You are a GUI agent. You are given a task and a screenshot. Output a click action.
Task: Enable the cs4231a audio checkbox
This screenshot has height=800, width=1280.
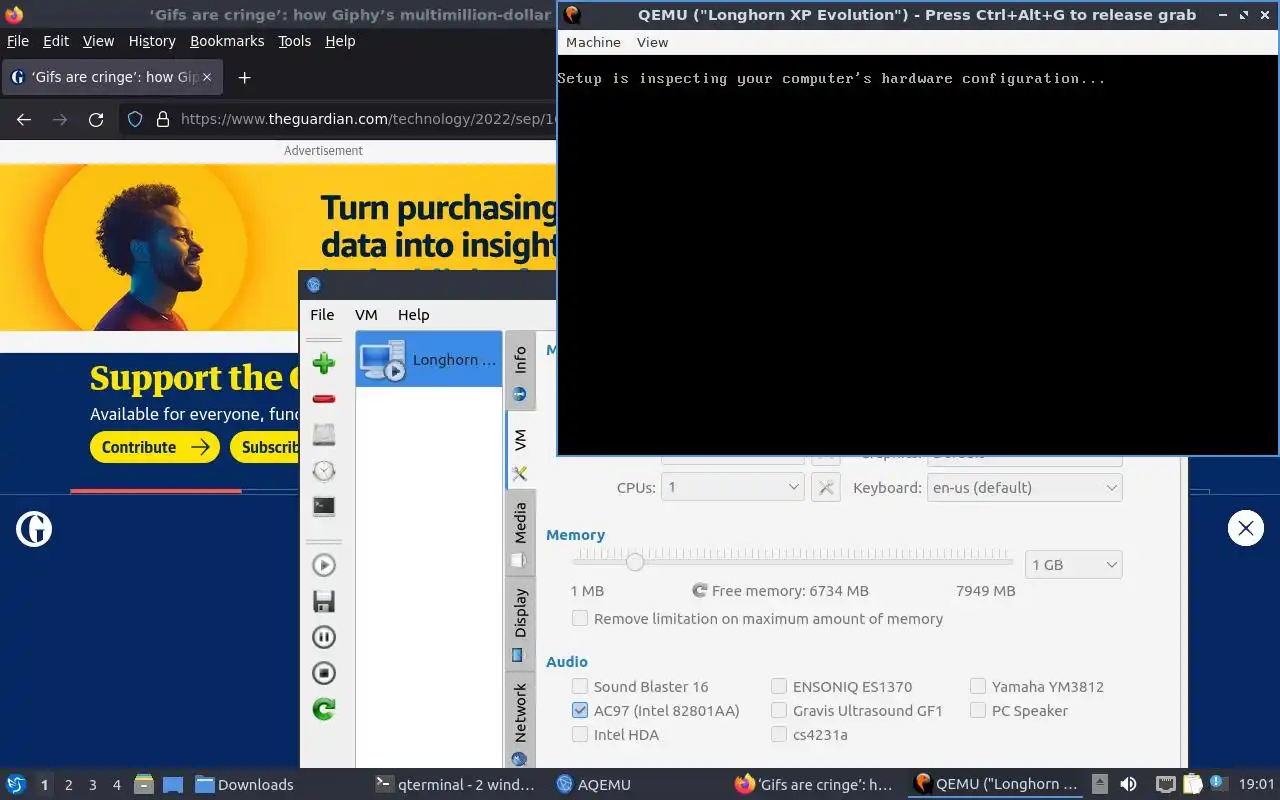pos(779,734)
